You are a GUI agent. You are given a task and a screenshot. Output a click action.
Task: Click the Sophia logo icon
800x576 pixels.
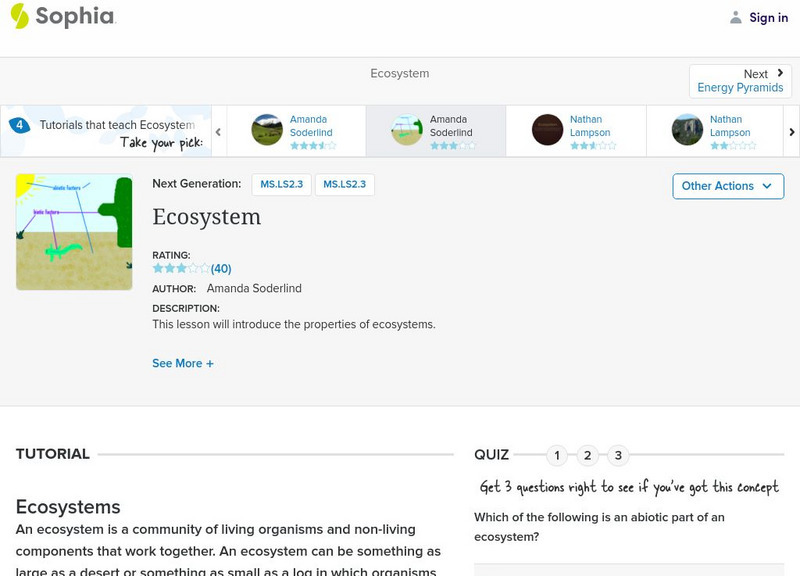tap(20, 16)
